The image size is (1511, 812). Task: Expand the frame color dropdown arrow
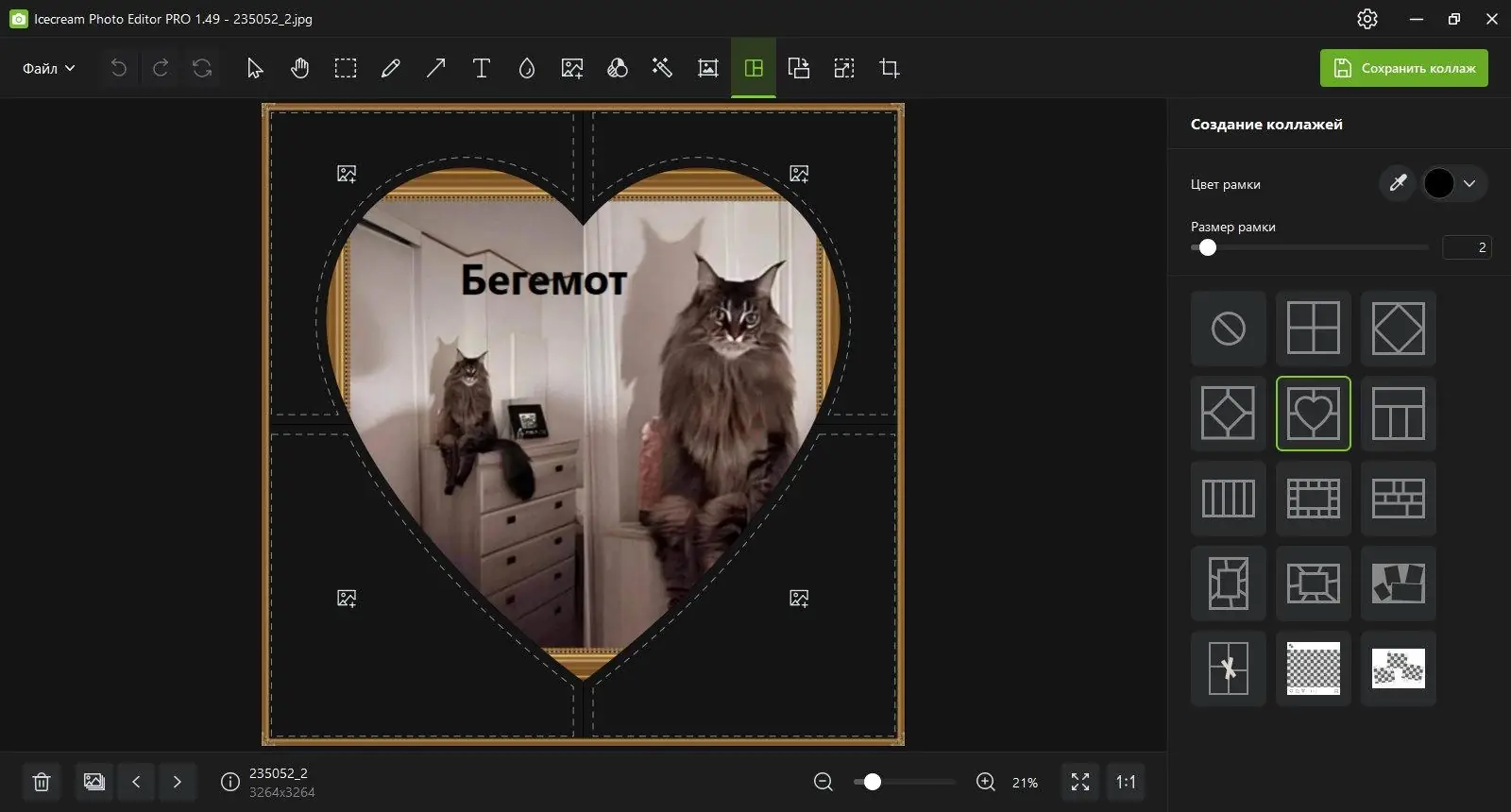[1469, 183]
